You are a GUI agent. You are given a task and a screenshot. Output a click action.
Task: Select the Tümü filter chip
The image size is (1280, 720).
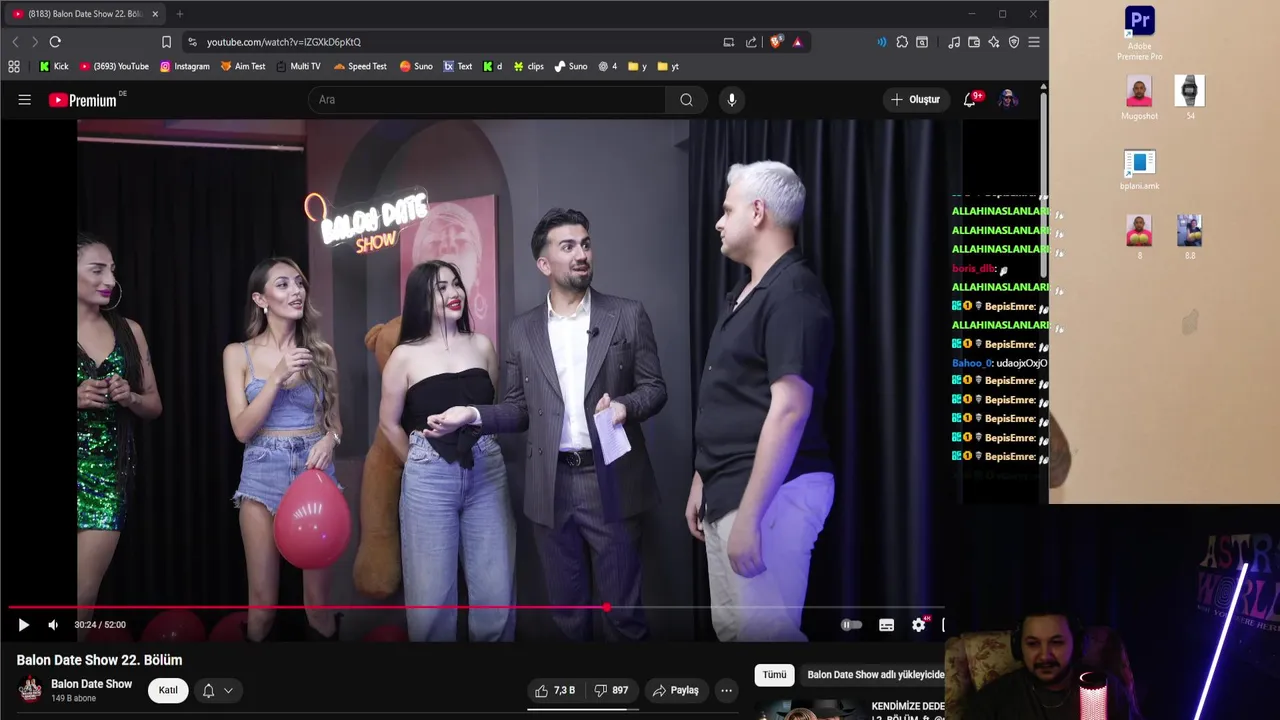pos(774,675)
